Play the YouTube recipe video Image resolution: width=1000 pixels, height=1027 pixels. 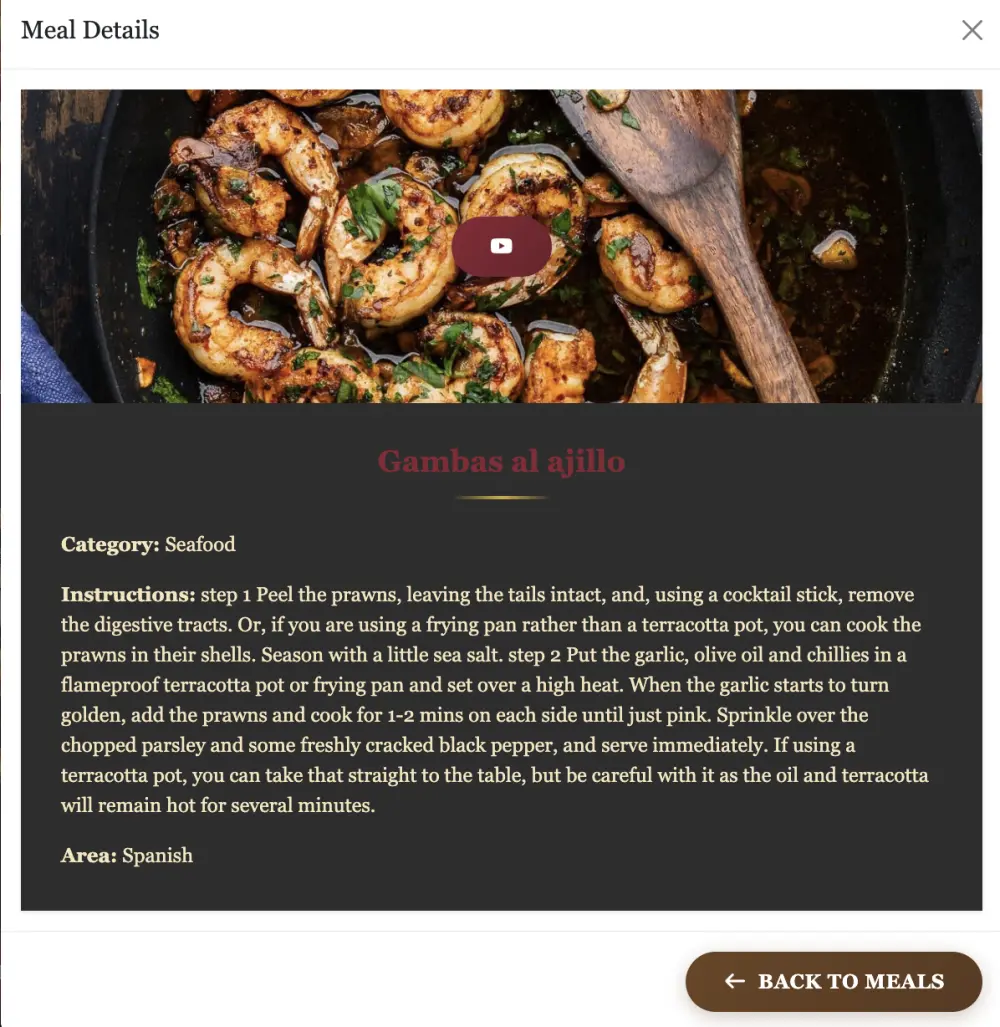tap(501, 246)
